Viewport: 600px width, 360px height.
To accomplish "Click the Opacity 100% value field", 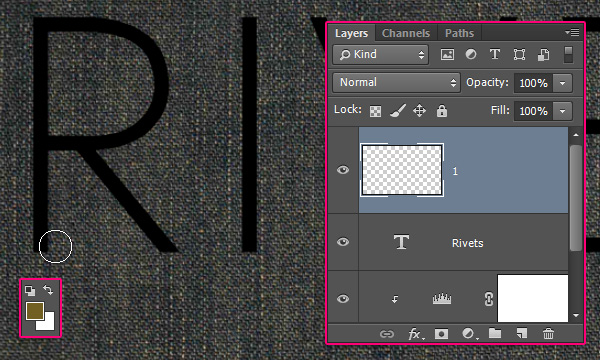I will [x=533, y=83].
